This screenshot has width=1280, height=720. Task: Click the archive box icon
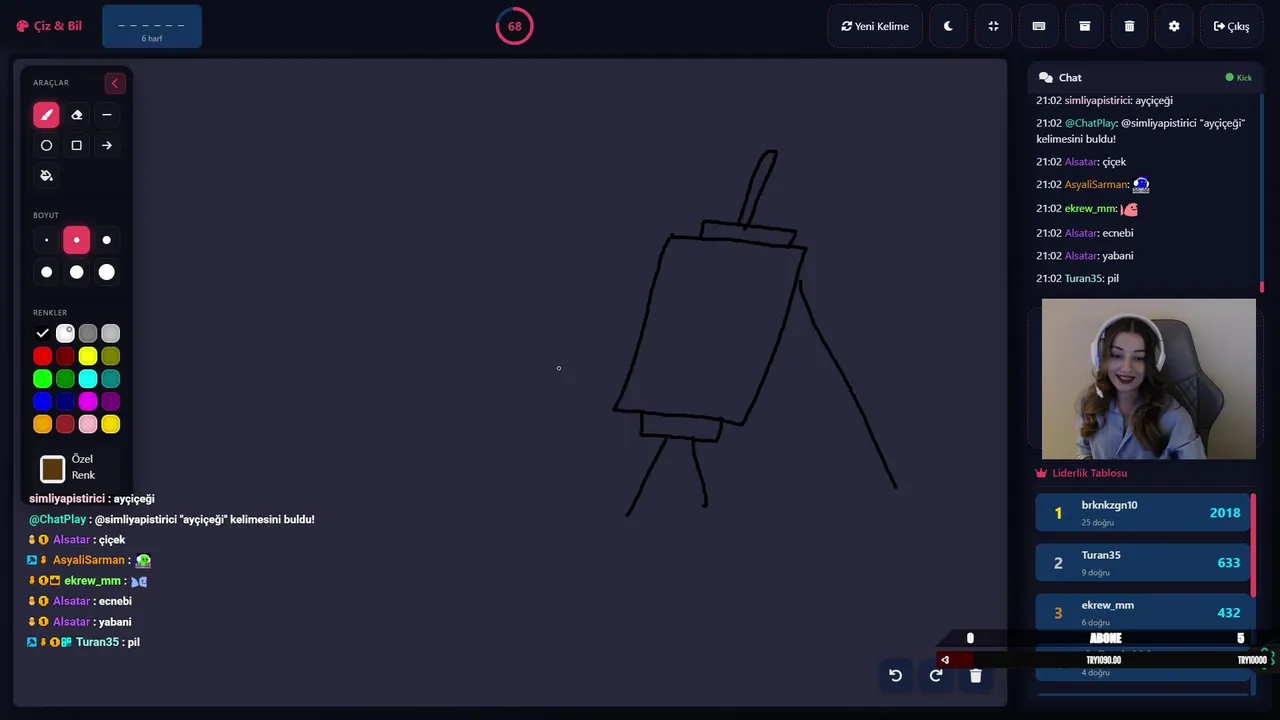1084,26
